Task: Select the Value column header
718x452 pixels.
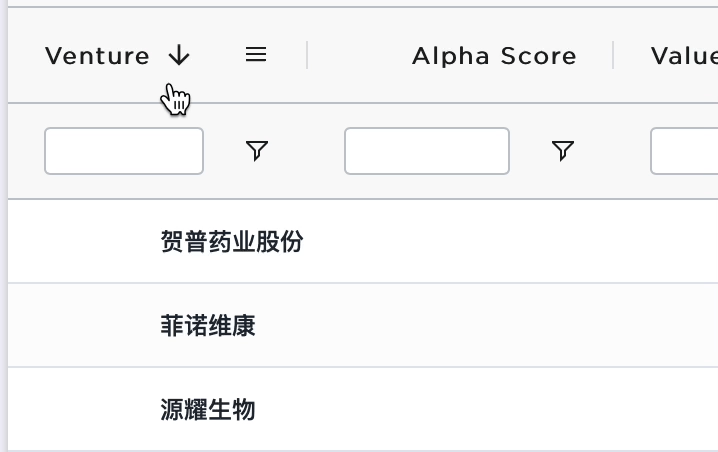Action: (x=684, y=56)
